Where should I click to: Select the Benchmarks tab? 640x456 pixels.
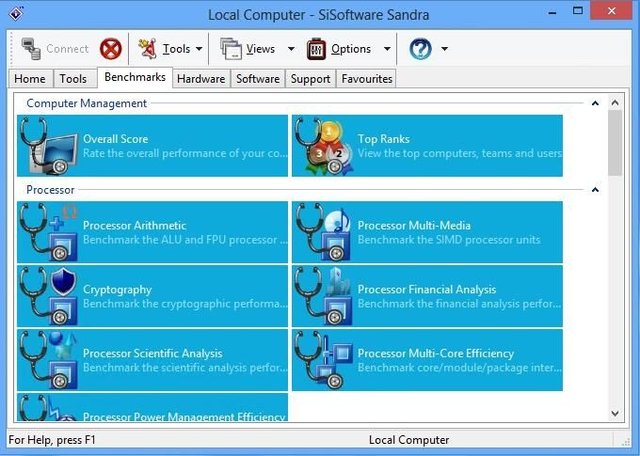tap(135, 78)
